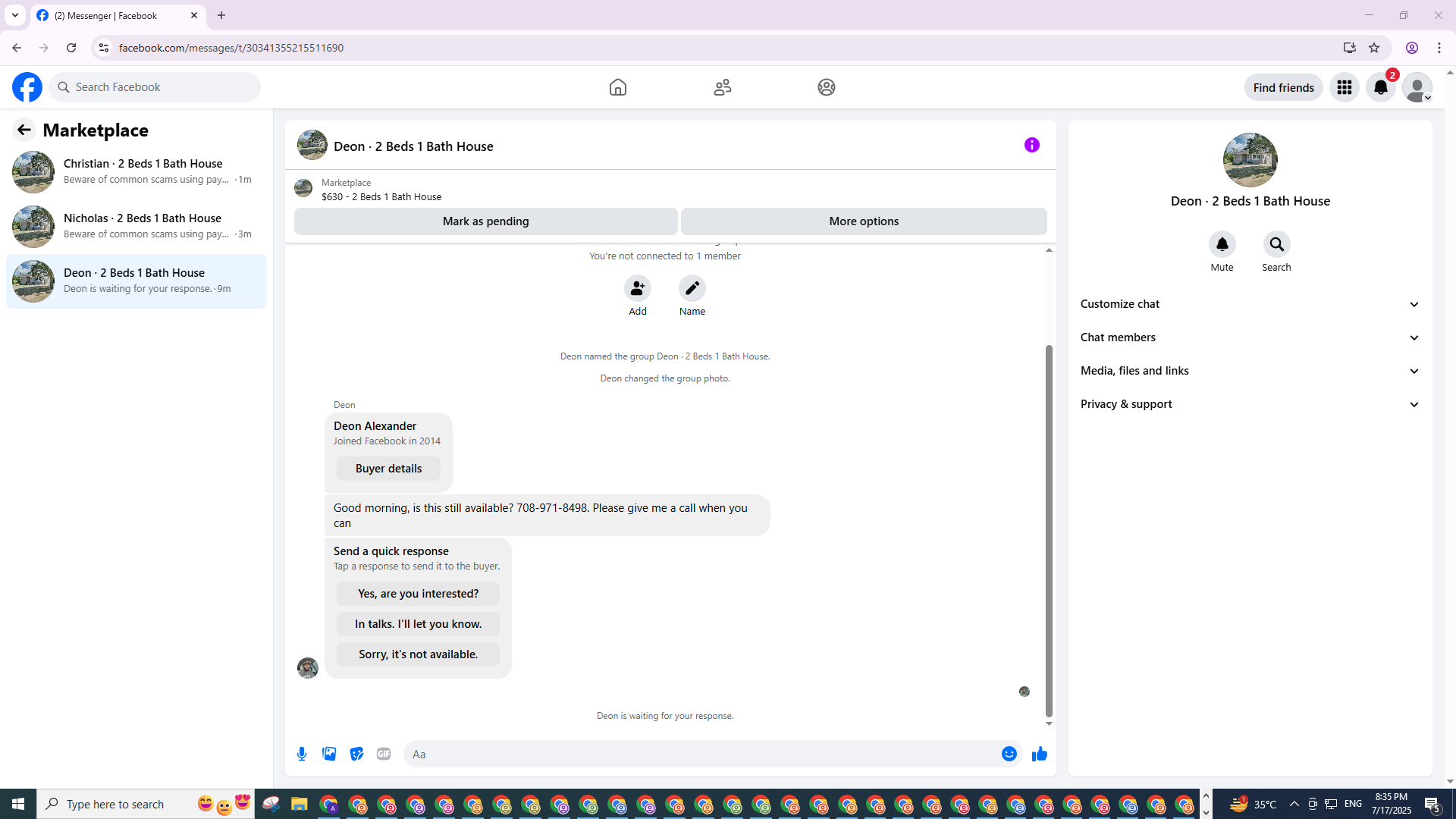Screen dimensions: 1456x819
Task: Open the Windows Start menu
Action: pos(18,804)
